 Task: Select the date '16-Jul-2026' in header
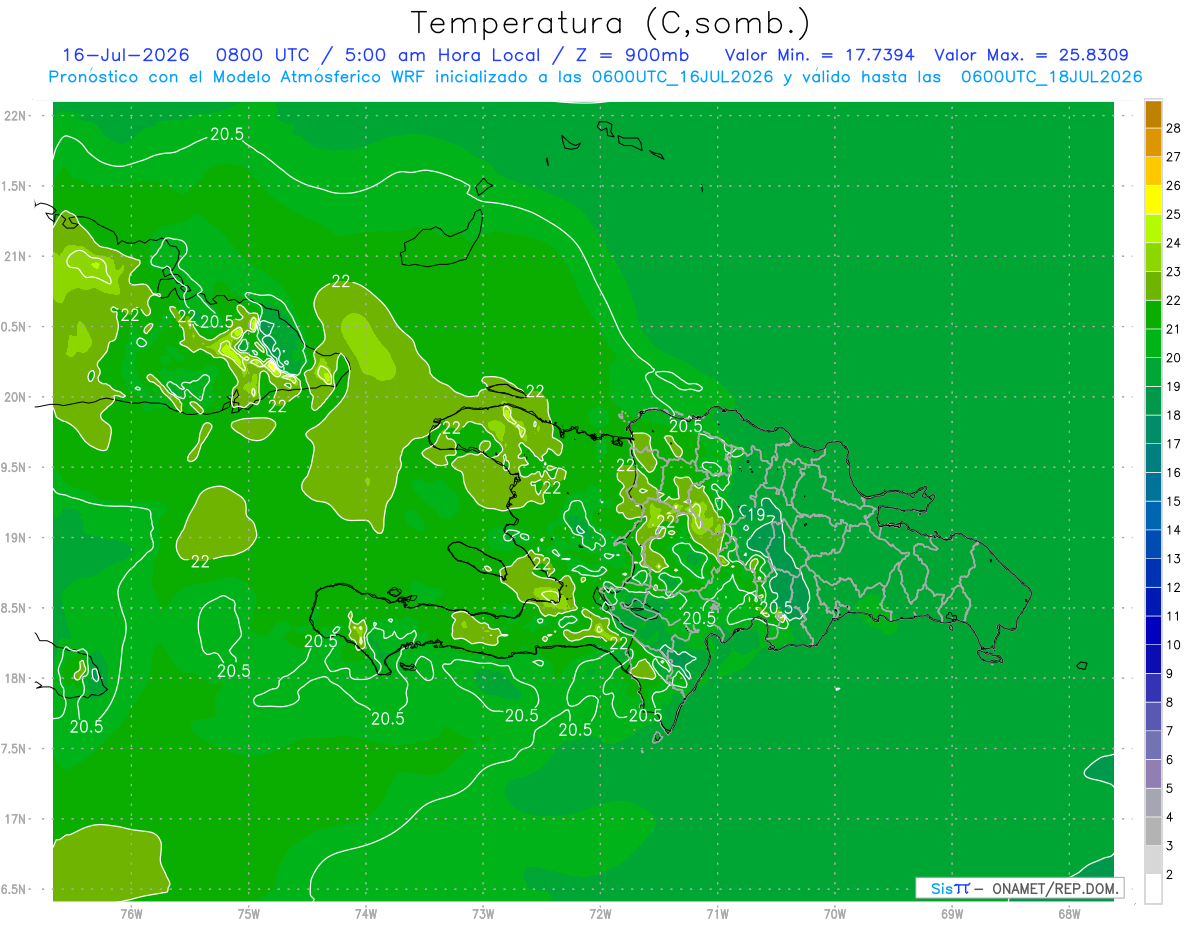click(125, 55)
